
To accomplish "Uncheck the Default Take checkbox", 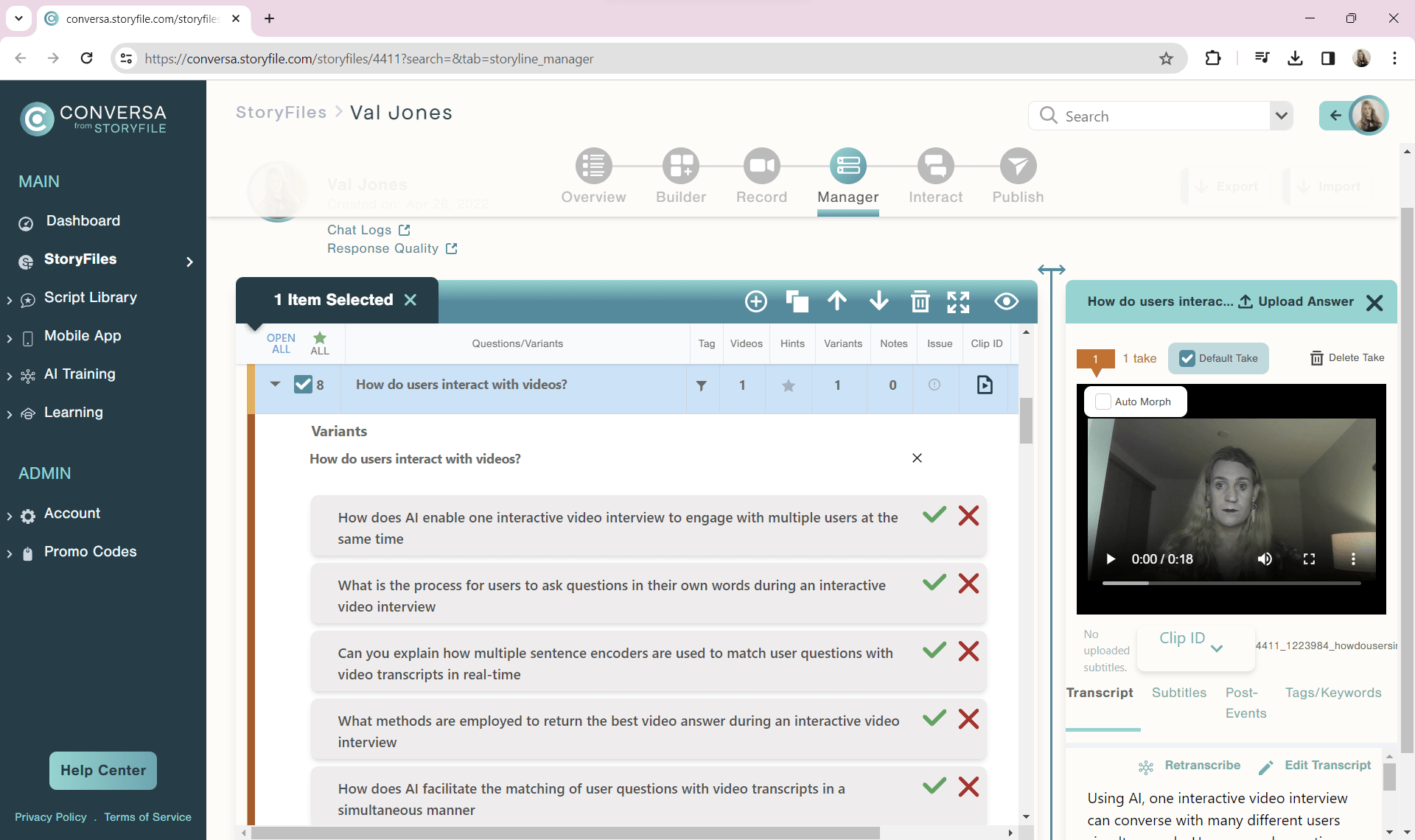I will click(x=1187, y=358).
